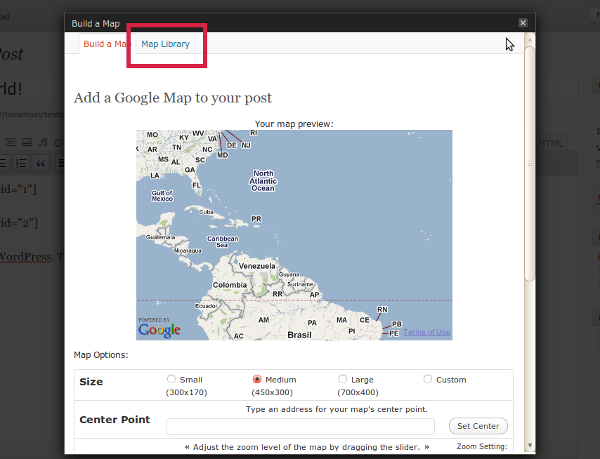Viewport: 600px width, 459px height.
Task: Click the add video icon in editor
Action: click(27, 142)
